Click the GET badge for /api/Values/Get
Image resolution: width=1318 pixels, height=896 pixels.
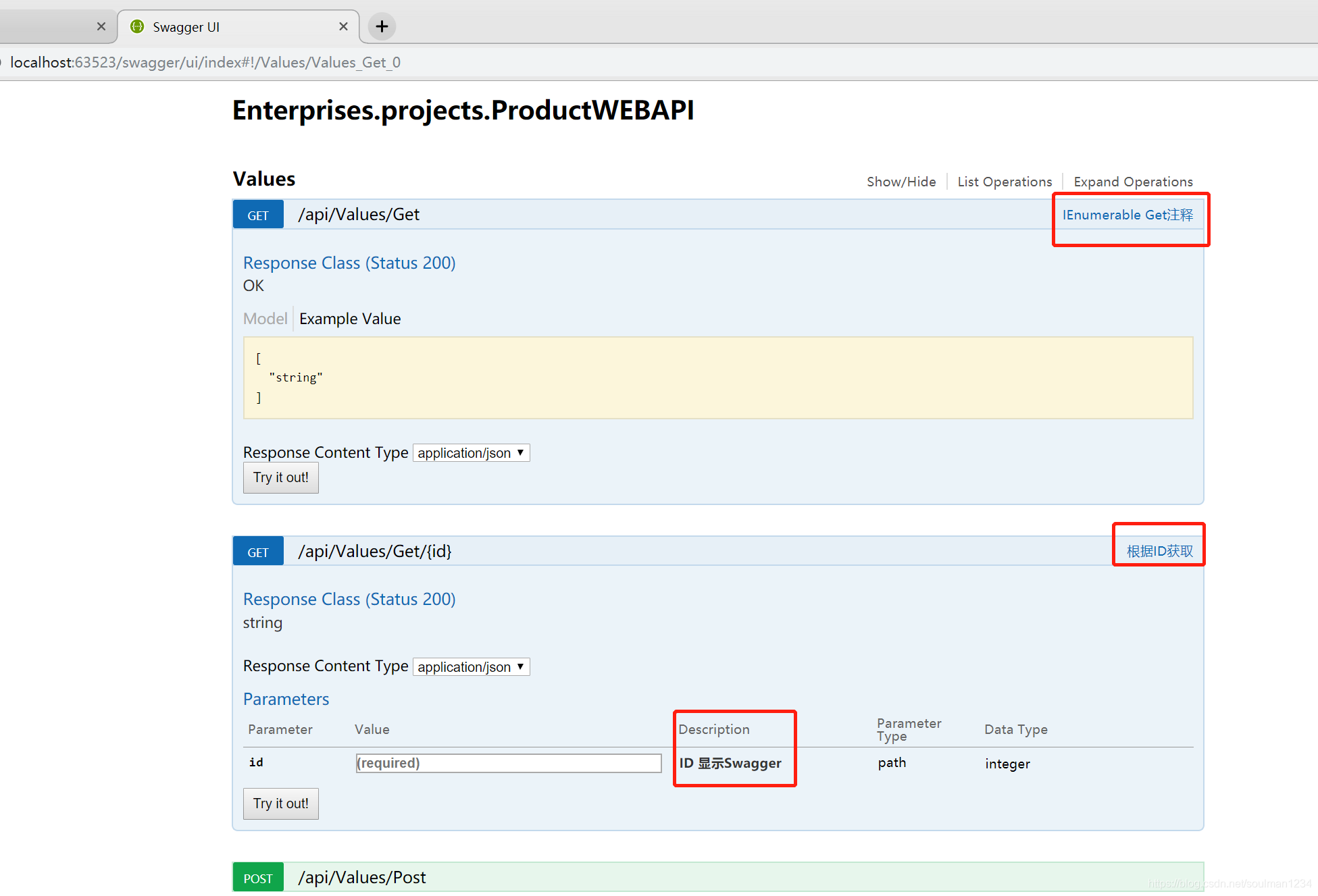pos(258,215)
